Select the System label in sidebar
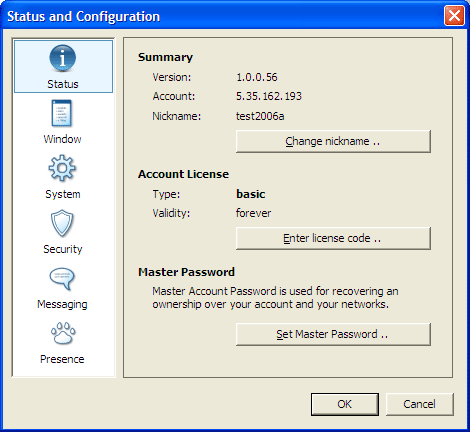 63,194
